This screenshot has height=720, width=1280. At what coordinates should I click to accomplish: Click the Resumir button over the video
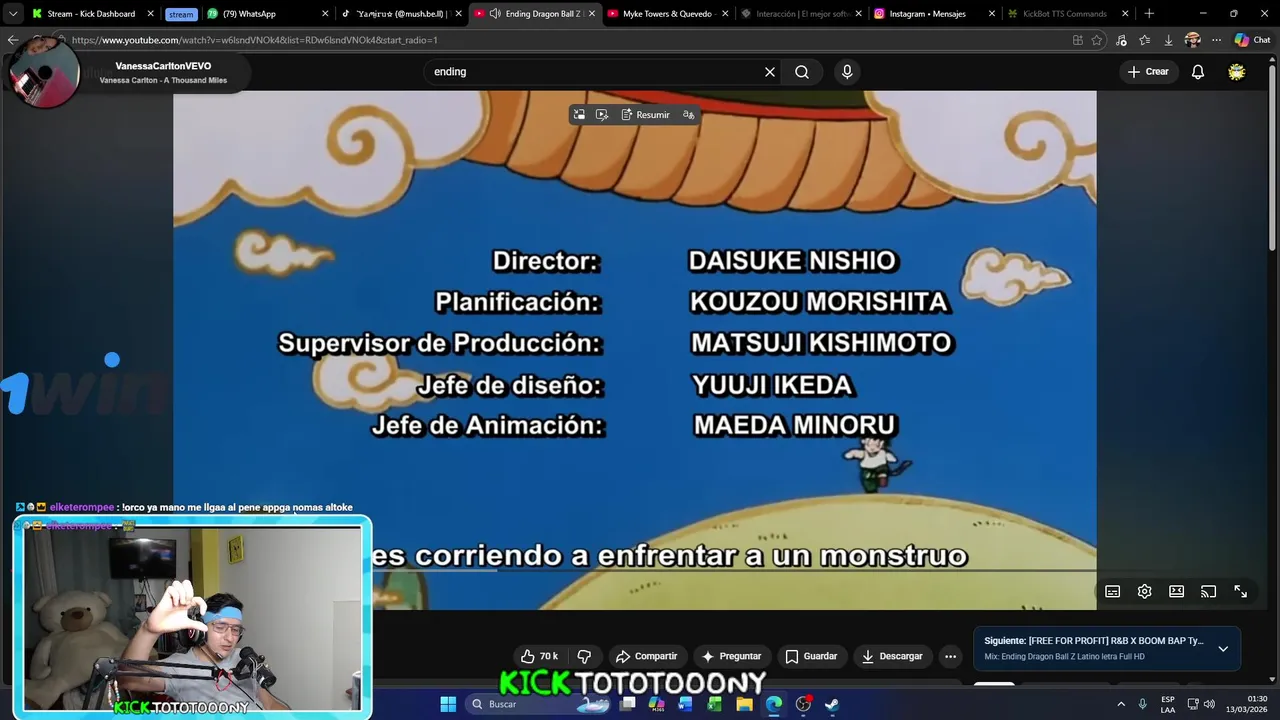click(645, 115)
